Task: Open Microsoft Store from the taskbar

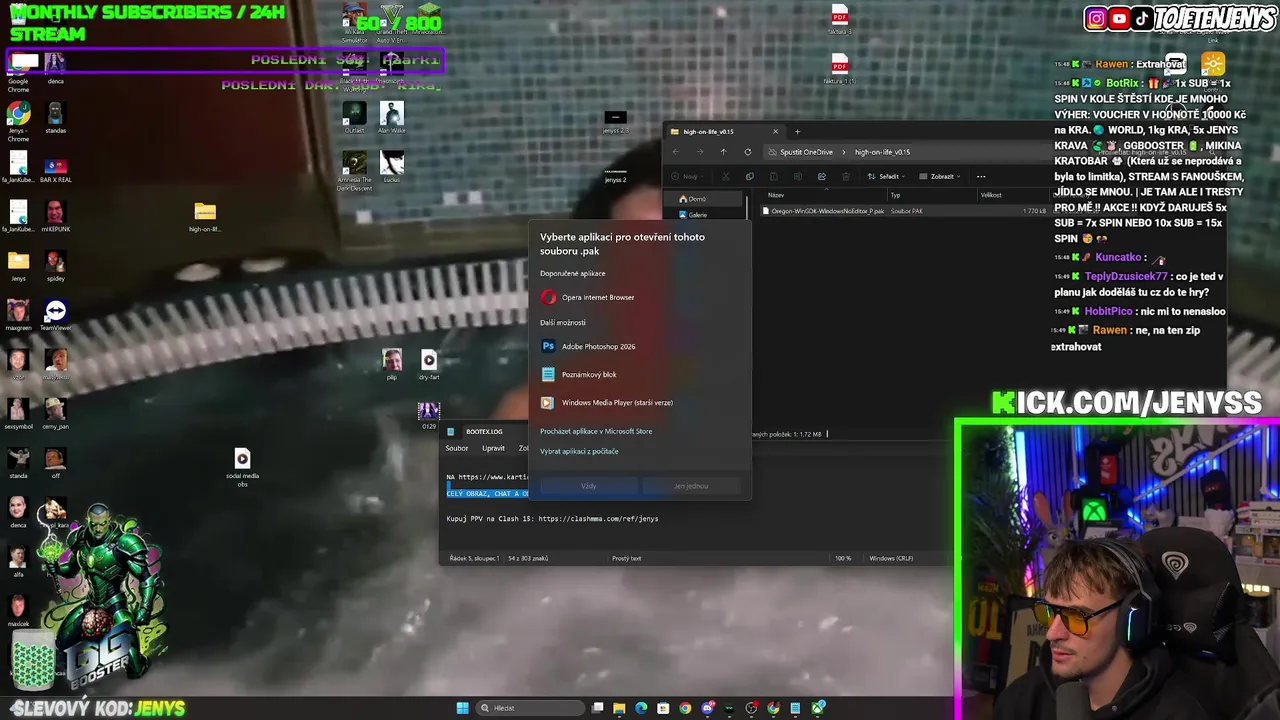Action: [663, 708]
